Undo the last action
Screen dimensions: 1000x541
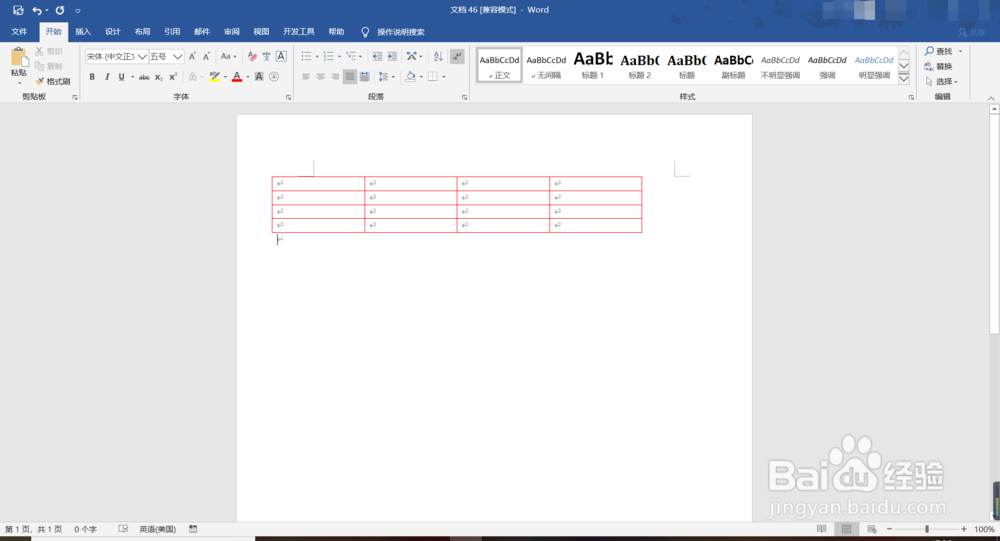pos(37,10)
